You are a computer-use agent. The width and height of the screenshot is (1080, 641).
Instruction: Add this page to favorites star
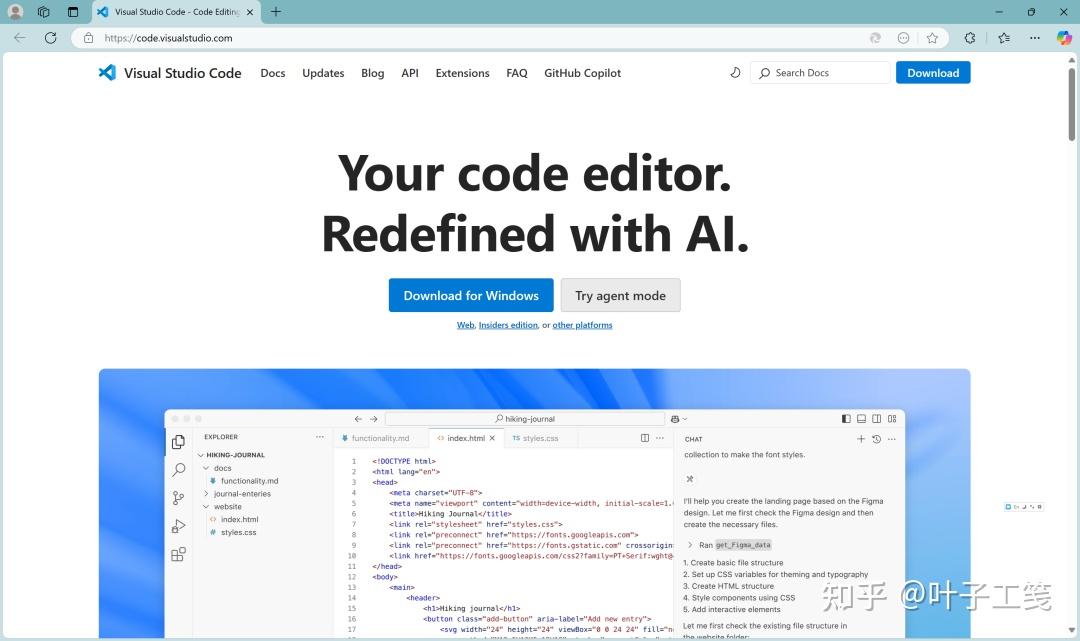point(932,38)
